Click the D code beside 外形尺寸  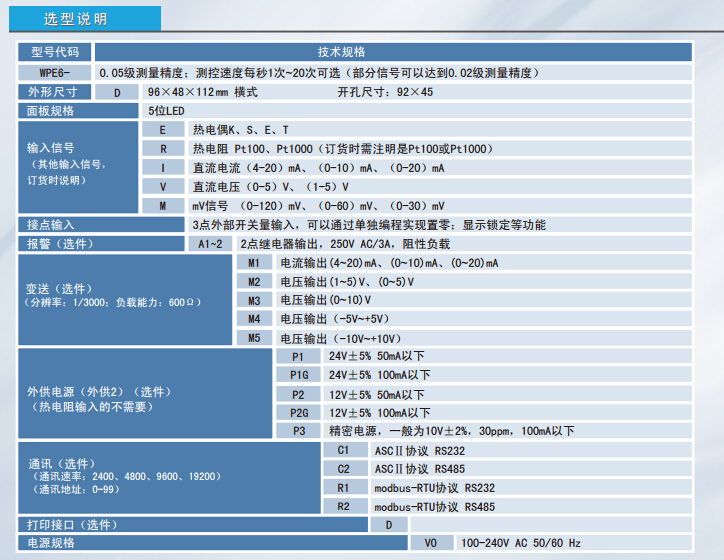pos(117,92)
